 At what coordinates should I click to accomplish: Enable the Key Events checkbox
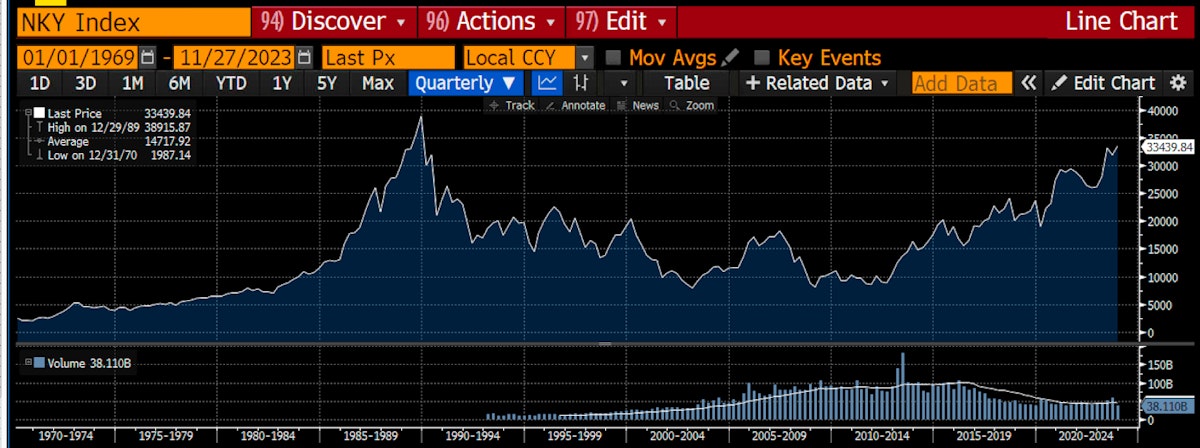click(763, 58)
